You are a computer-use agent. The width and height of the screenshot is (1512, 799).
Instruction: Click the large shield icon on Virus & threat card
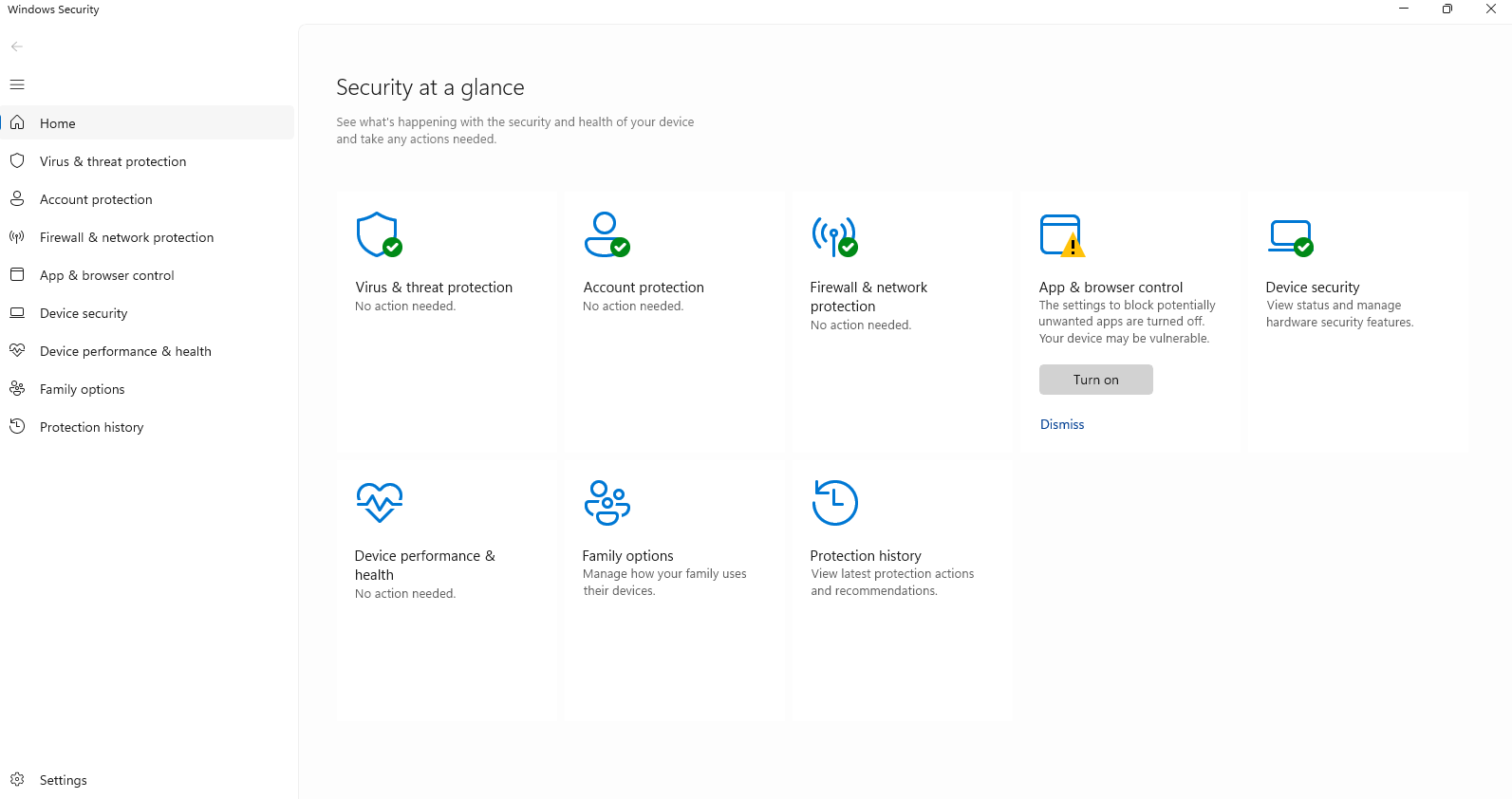pos(379,234)
